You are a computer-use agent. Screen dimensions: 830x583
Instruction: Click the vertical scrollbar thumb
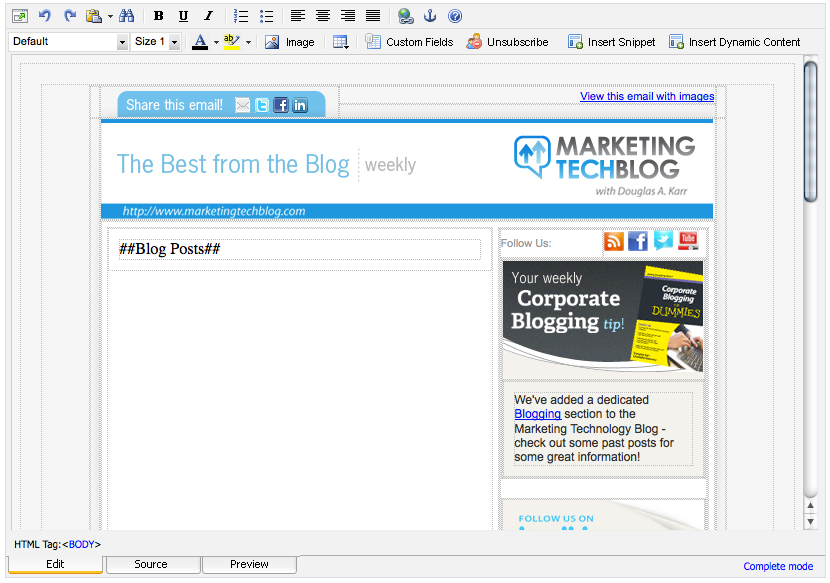[x=810, y=131]
